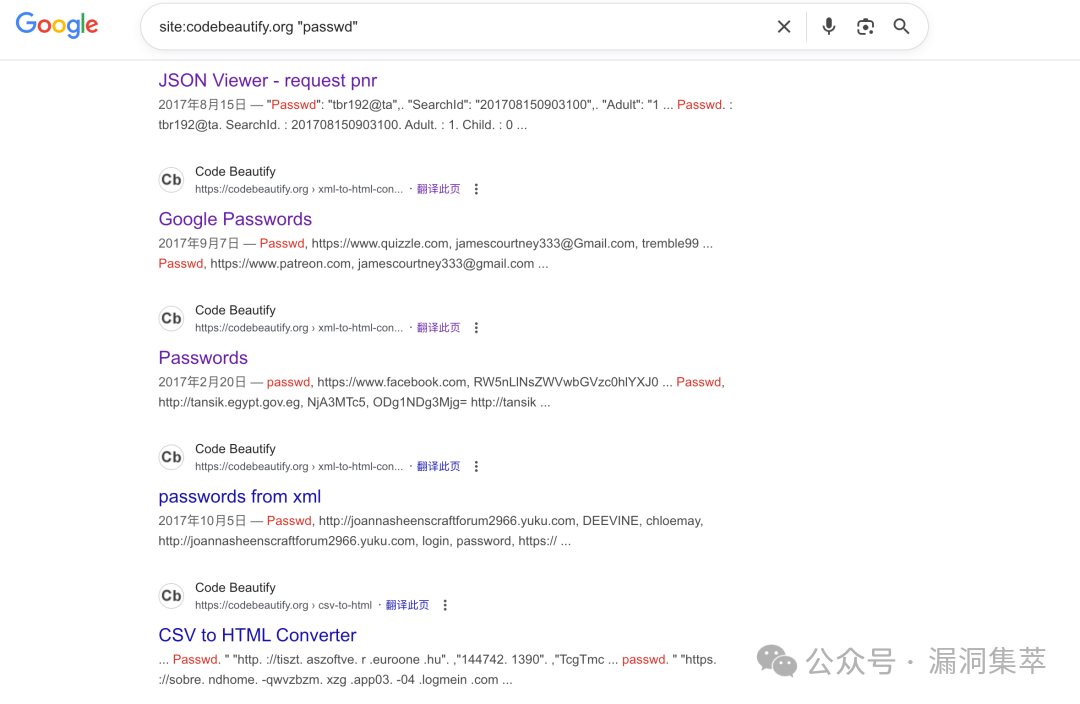Click the 2017年8月15日 date in the first snippet

point(202,105)
